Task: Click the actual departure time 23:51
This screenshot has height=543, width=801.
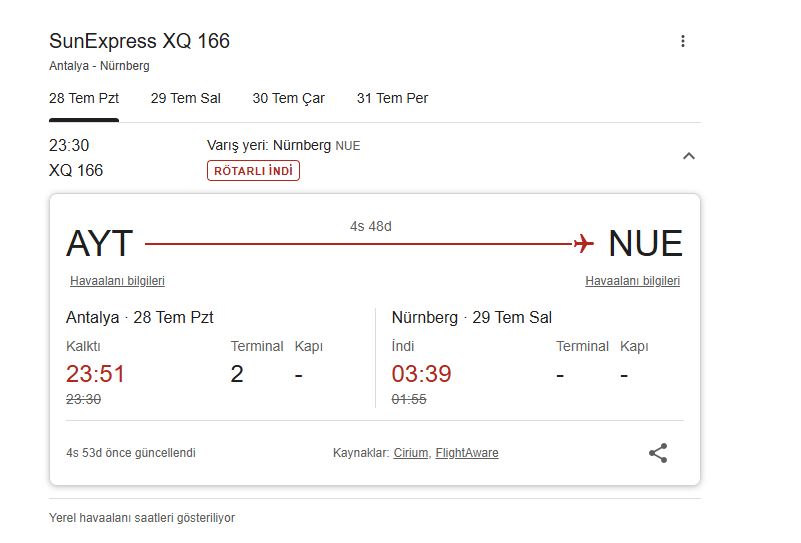Action: pyautogui.click(x=95, y=374)
